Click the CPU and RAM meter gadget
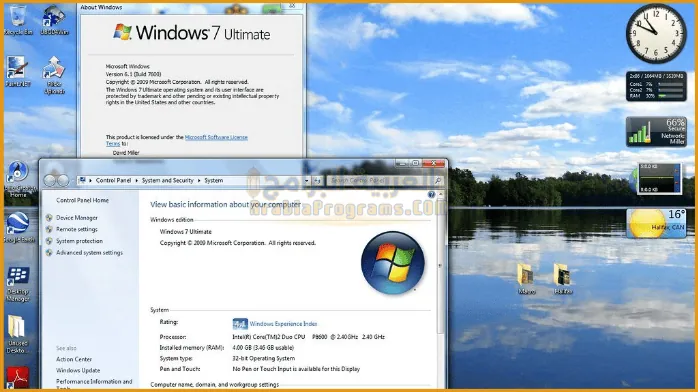This screenshot has width=698, height=392. coord(656,86)
